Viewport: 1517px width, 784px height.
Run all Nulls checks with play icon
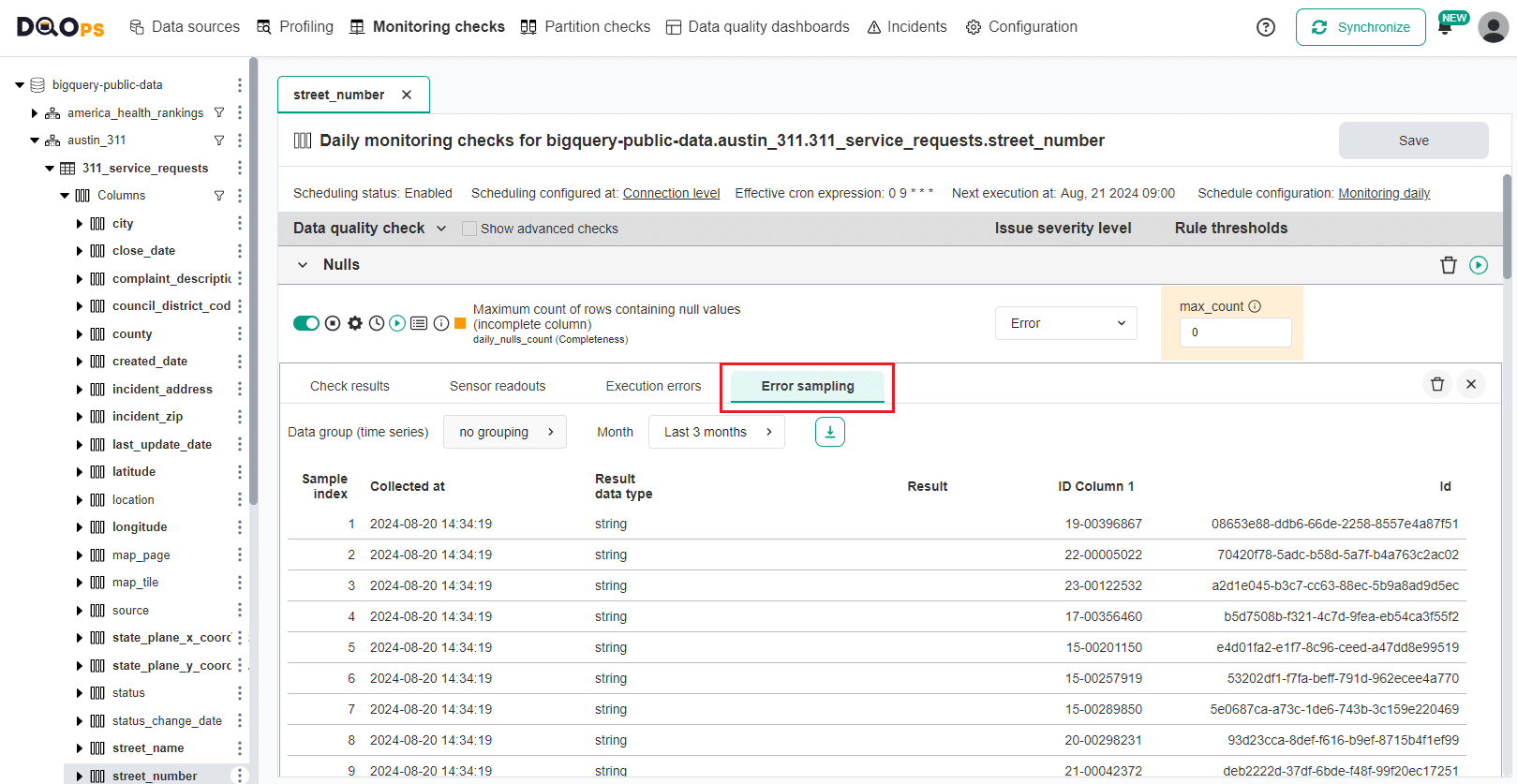point(1479,265)
